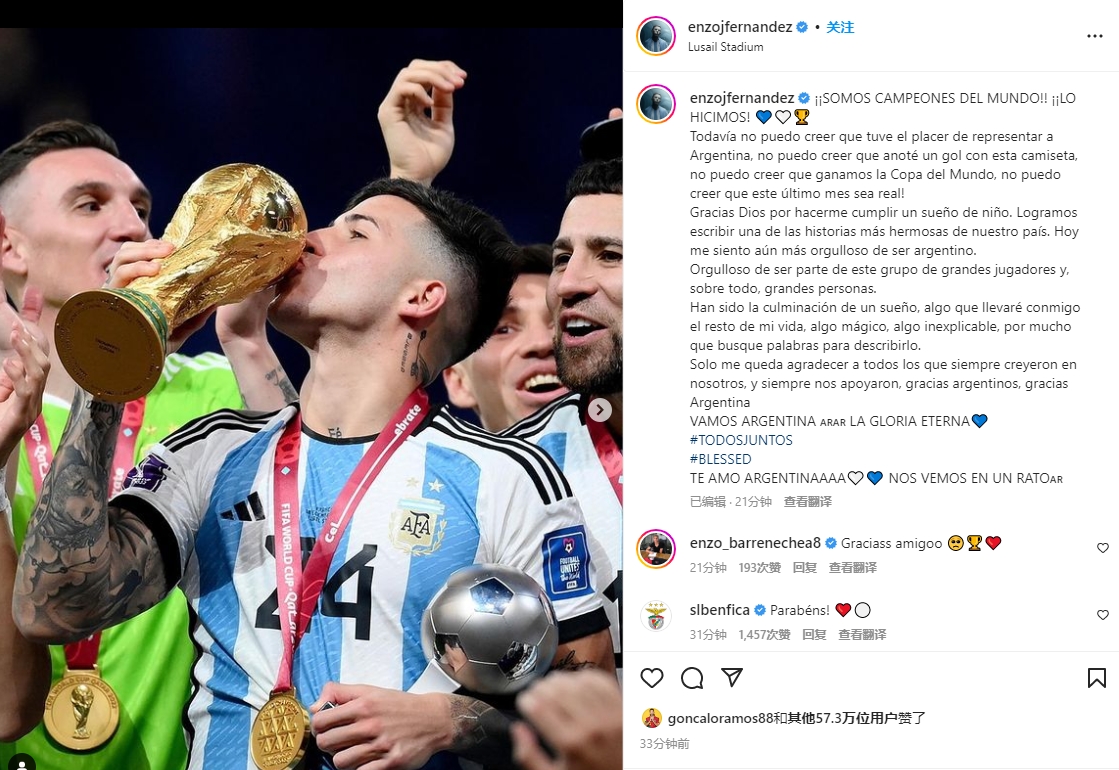Click enzojfernandez avatar in post header
The image size is (1119, 770).
tap(656, 36)
